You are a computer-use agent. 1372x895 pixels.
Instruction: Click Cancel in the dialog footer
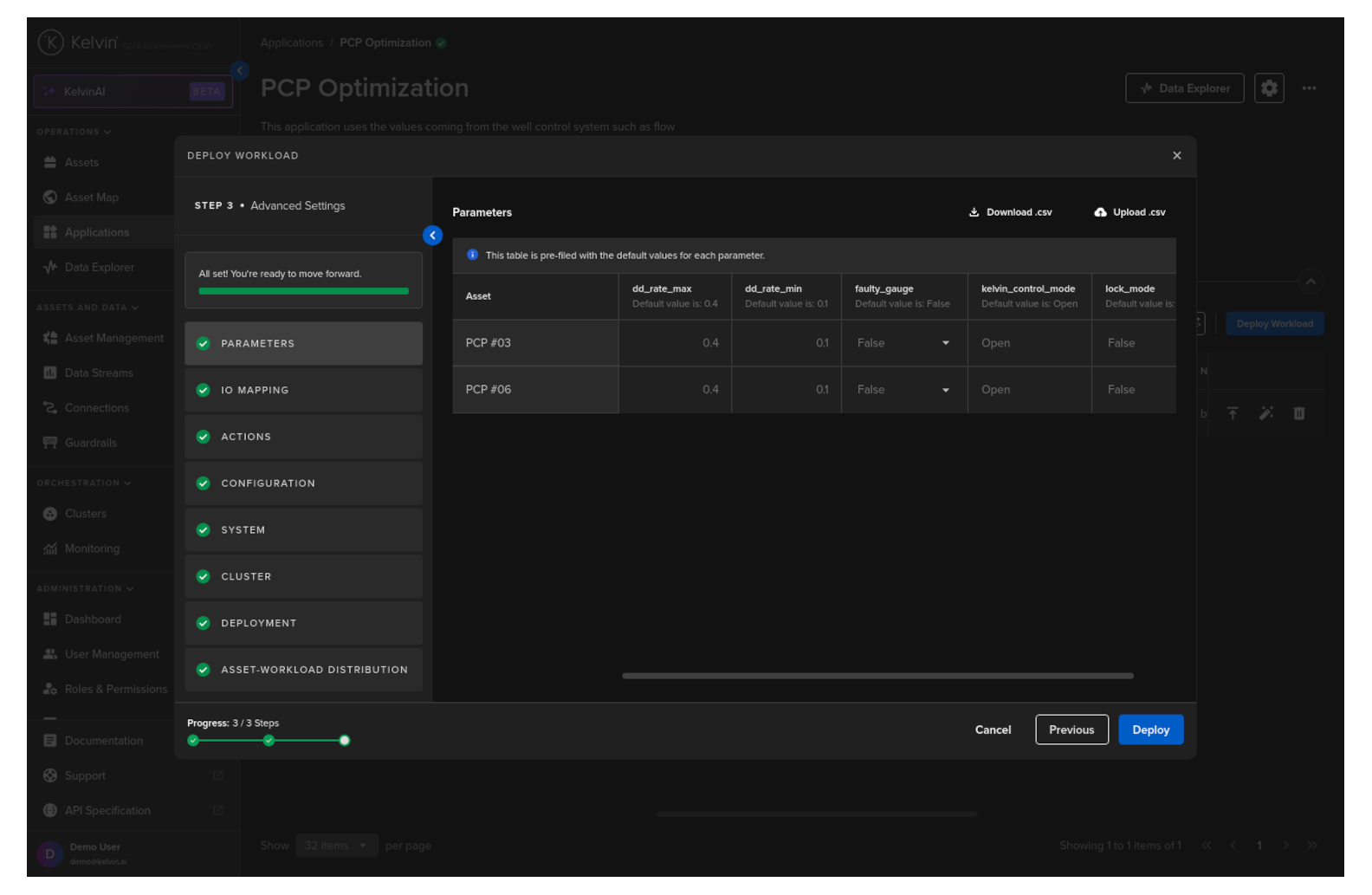[993, 730]
